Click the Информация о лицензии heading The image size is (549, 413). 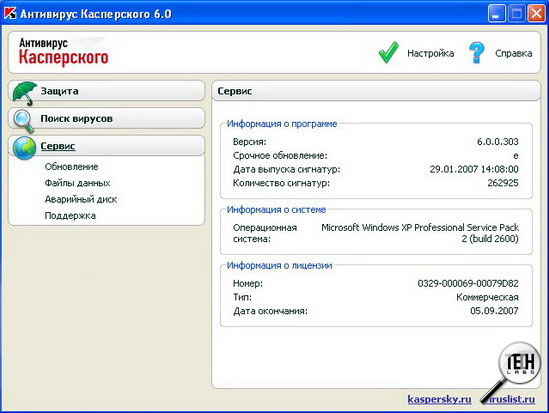tap(279, 266)
